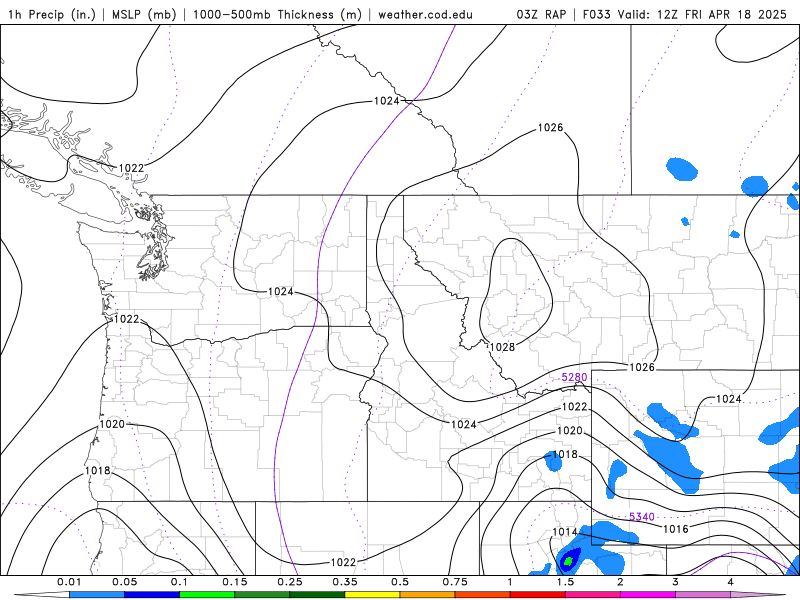Click the red 1 inch colorbar segment
Image resolution: width=800 pixels, height=600 pixels.
click(x=538, y=594)
